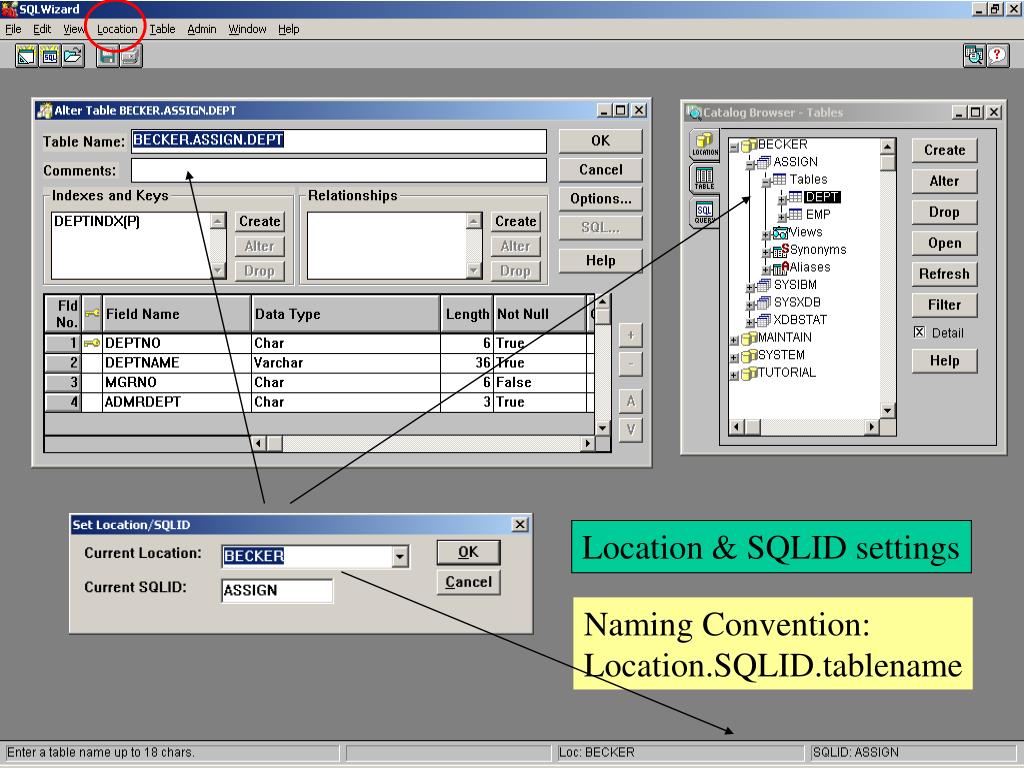The image size is (1024, 768).
Task: Click the open folder toolbar icon
Action: (73, 56)
